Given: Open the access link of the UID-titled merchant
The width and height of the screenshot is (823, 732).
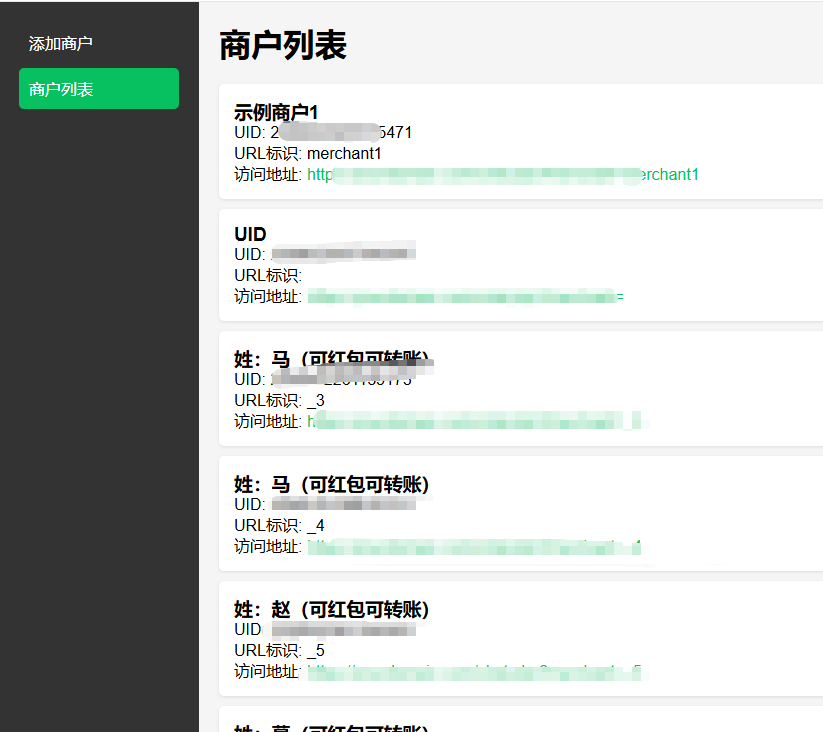Looking at the screenshot, I should coord(465,296).
